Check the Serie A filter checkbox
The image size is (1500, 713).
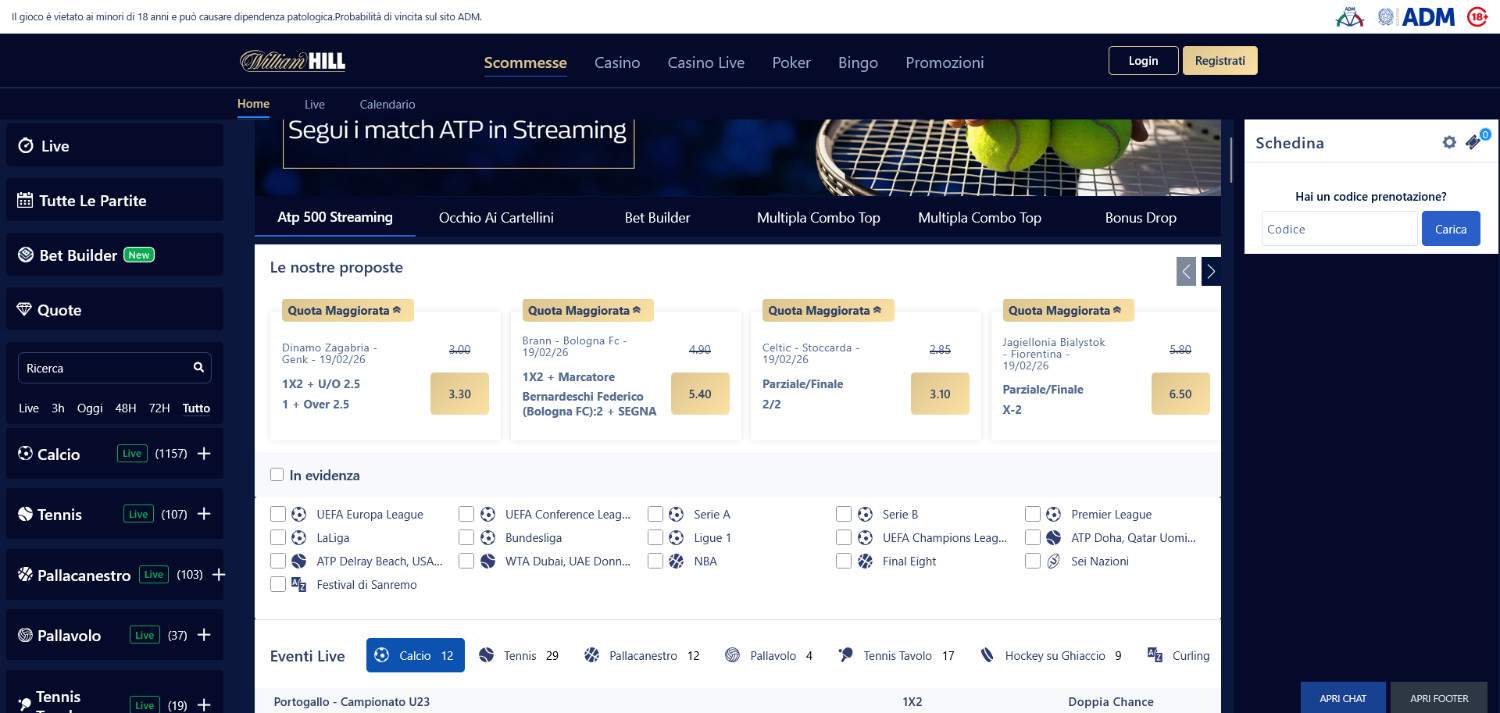(x=655, y=513)
